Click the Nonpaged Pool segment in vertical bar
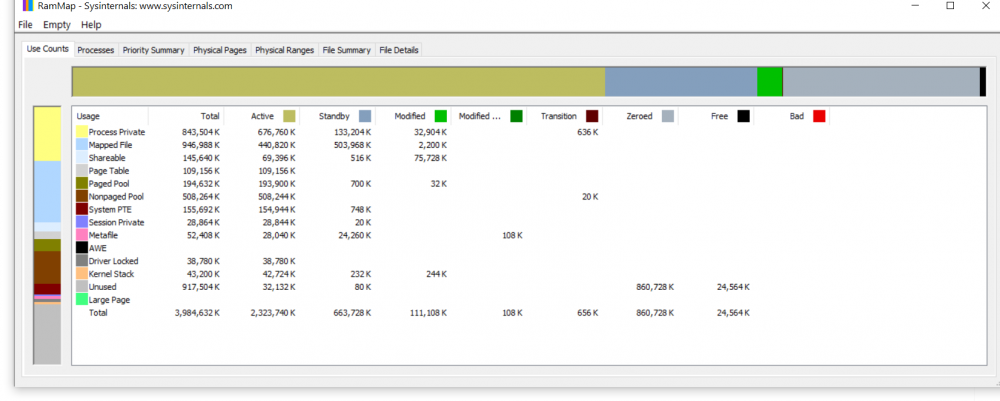 tap(47, 267)
